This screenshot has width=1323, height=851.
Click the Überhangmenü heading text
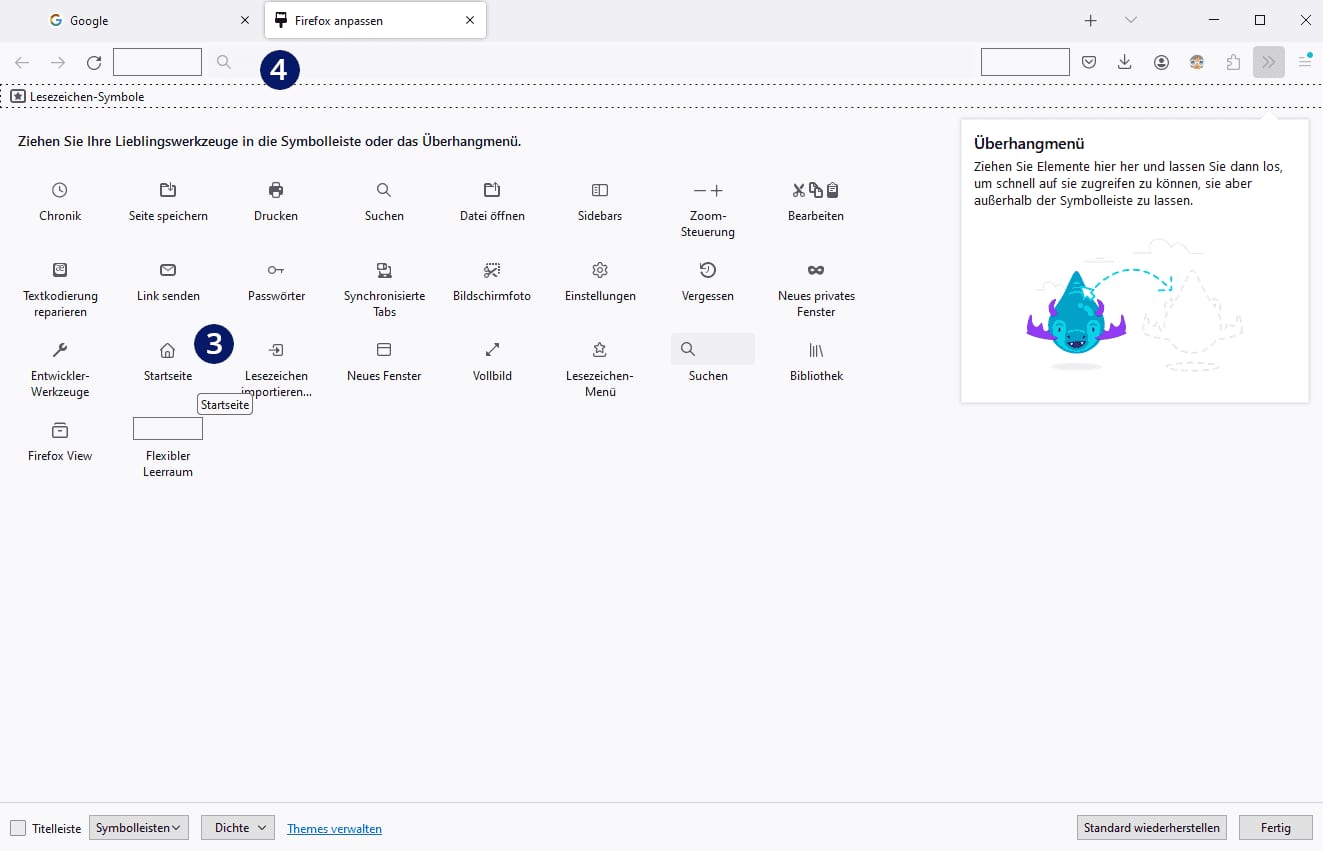point(1029,144)
